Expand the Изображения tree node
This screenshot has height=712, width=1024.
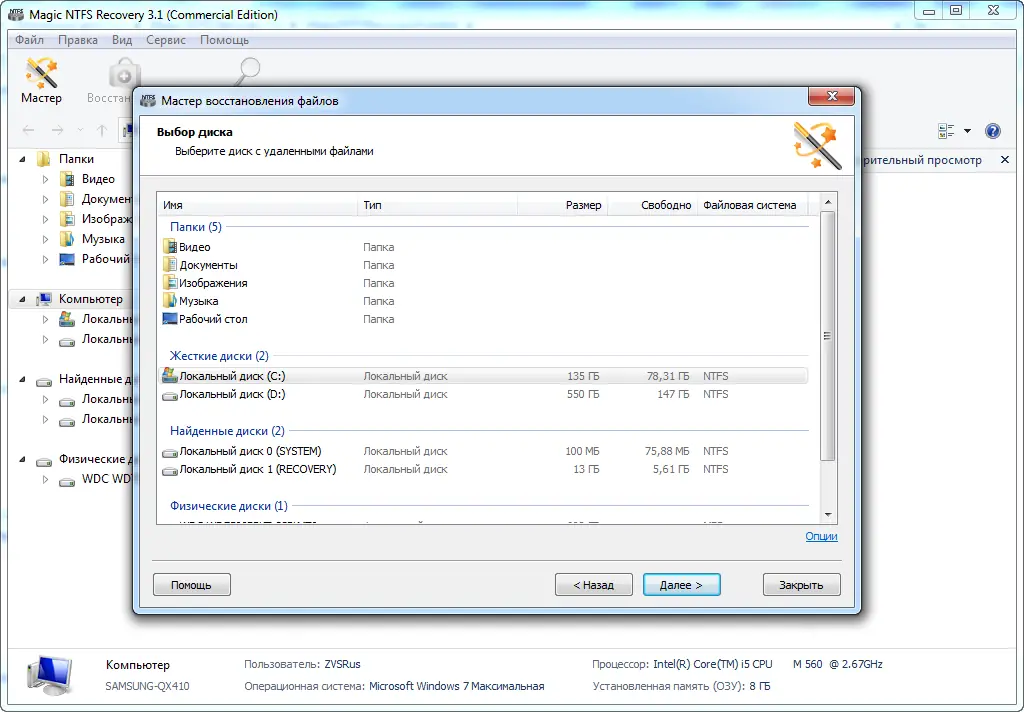pyautogui.click(x=45, y=219)
